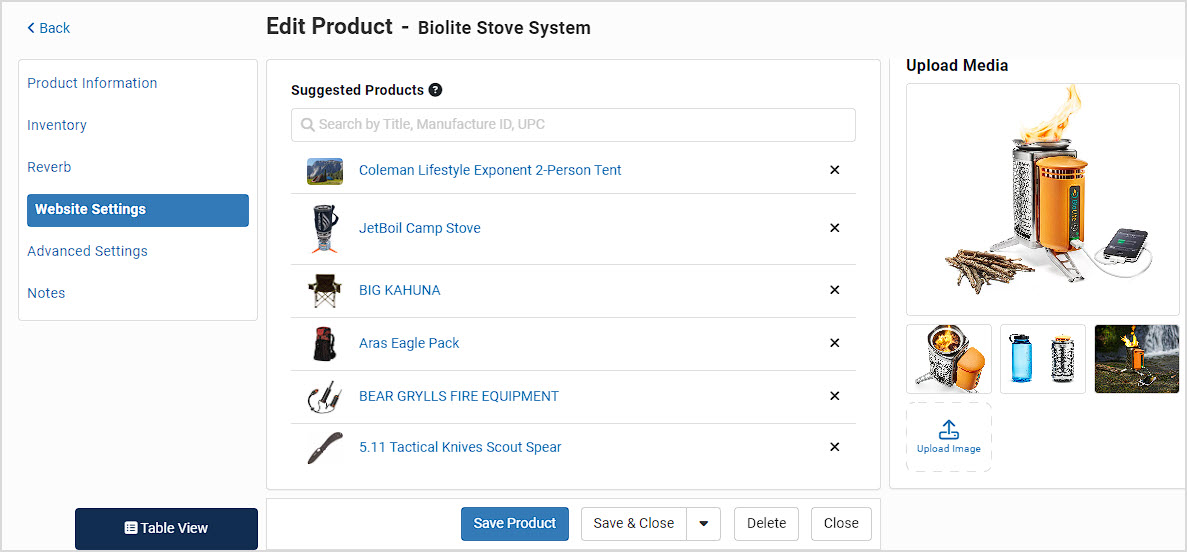The height and width of the screenshot is (552, 1187).
Task: Select the outdoor waterfall stove thumbnail
Action: (x=1136, y=359)
